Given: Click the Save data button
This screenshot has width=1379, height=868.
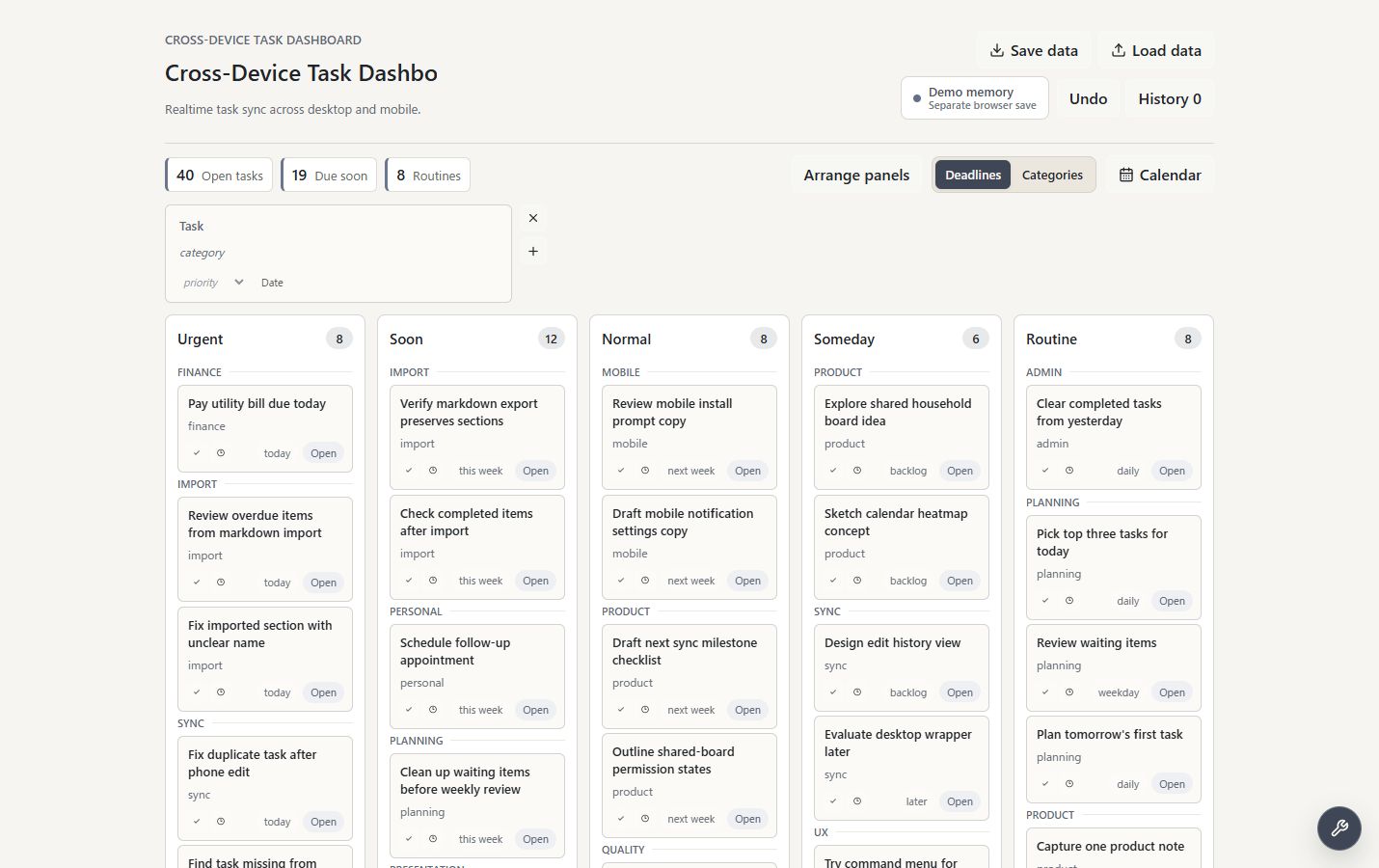Looking at the screenshot, I should click(x=1034, y=50).
